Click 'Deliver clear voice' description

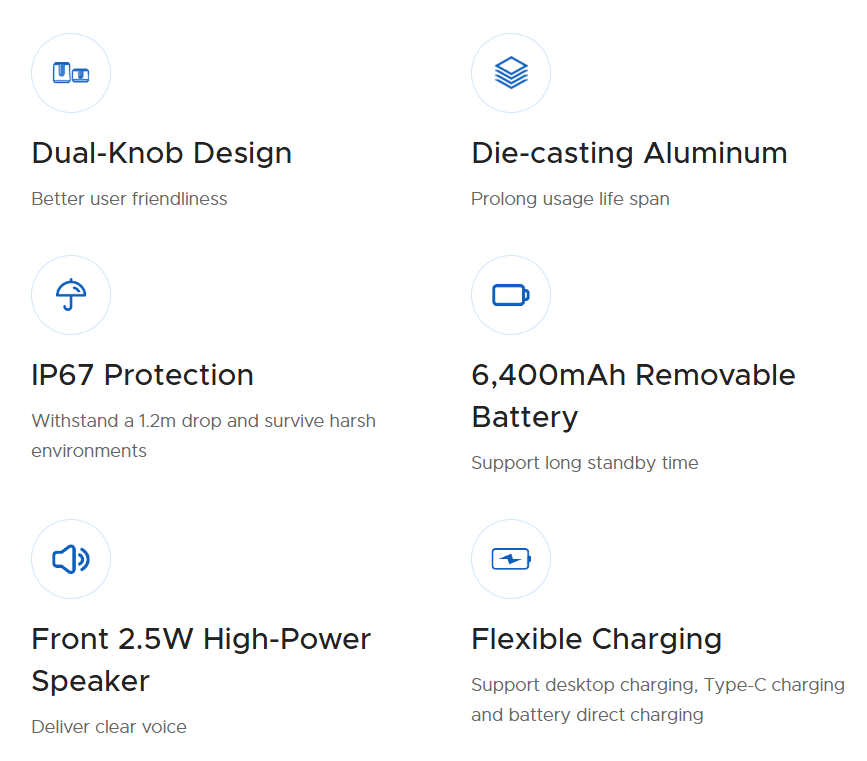click(x=109, y=727)
